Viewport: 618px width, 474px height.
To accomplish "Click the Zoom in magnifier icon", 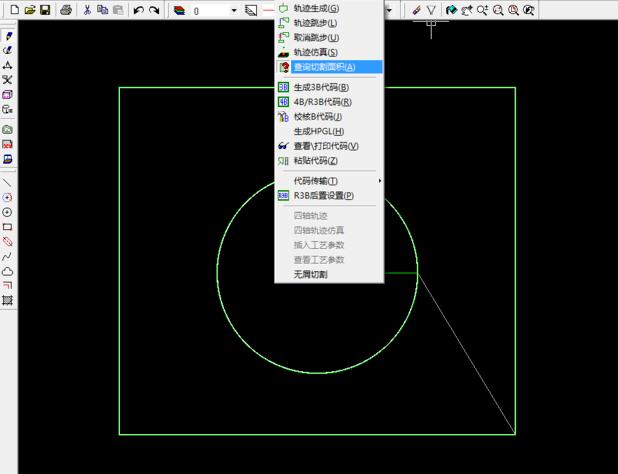I will click(482, 10).
